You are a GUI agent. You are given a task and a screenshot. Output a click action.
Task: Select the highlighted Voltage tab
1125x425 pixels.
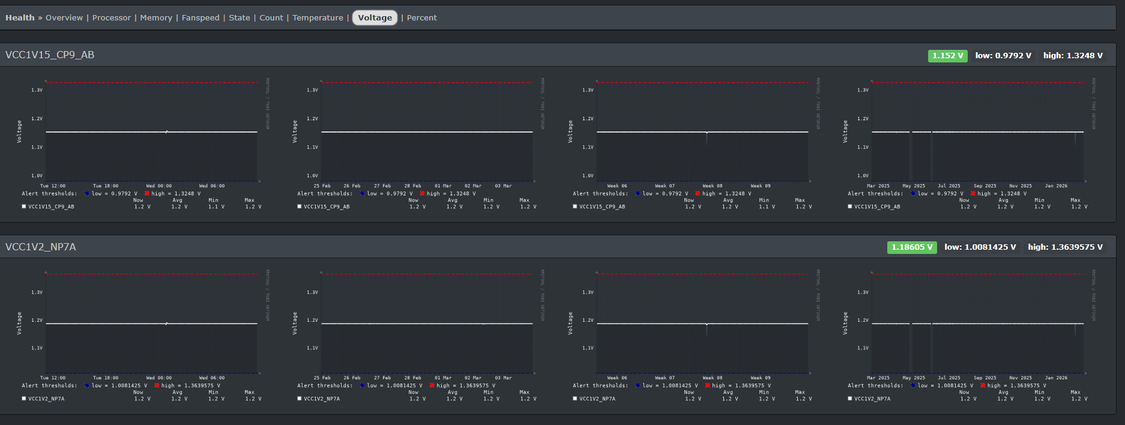point(375,18)
